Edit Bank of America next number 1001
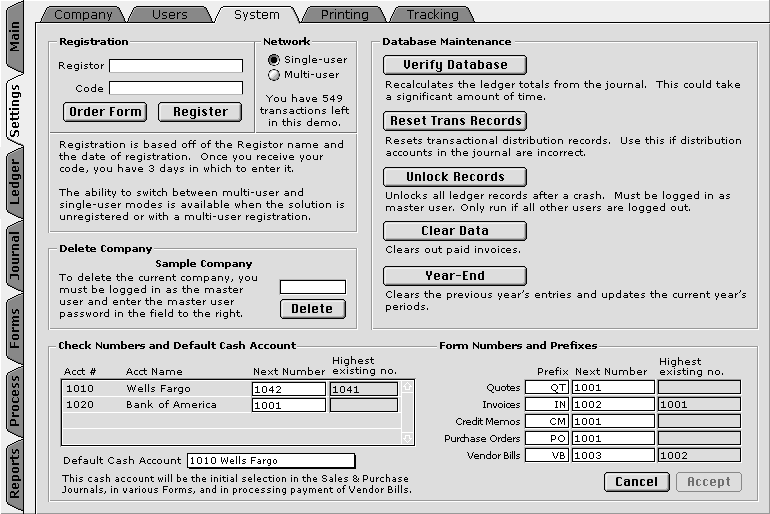 (289, 406)
